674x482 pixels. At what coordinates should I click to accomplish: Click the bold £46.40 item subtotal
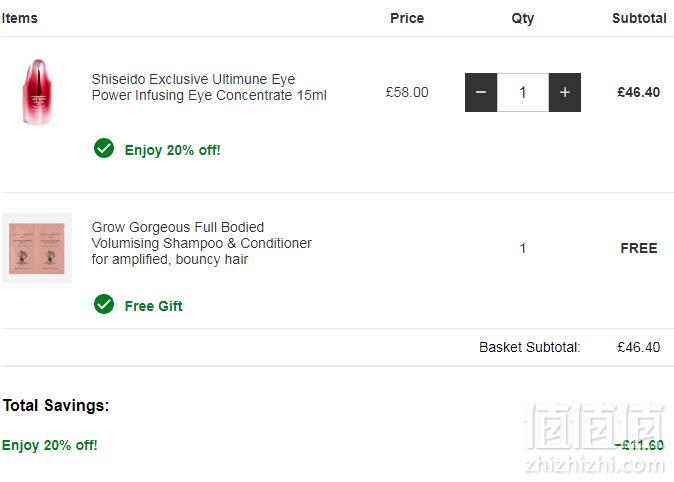639,92
